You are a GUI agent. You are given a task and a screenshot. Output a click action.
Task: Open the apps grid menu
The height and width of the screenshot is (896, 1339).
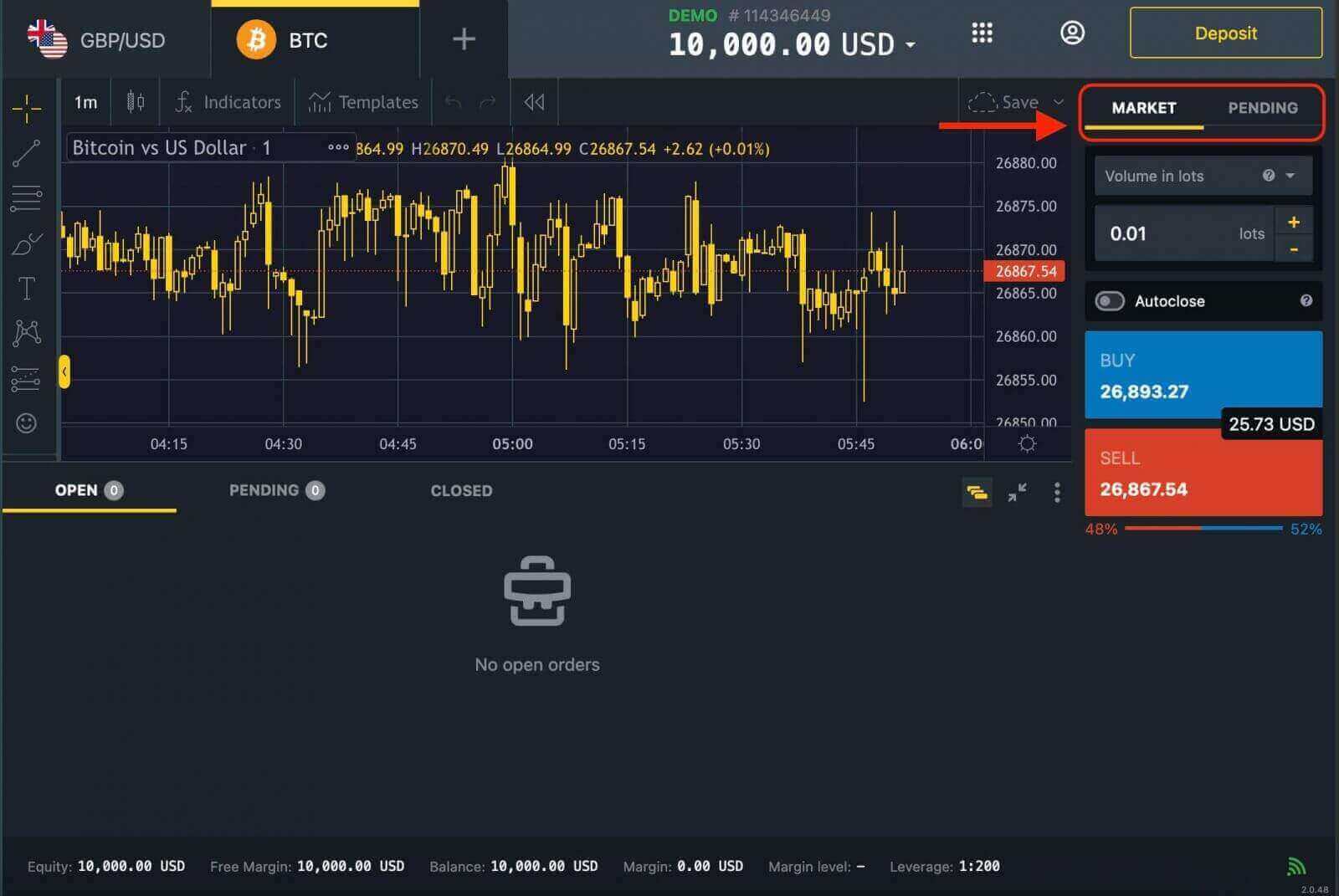click(982, 33)
